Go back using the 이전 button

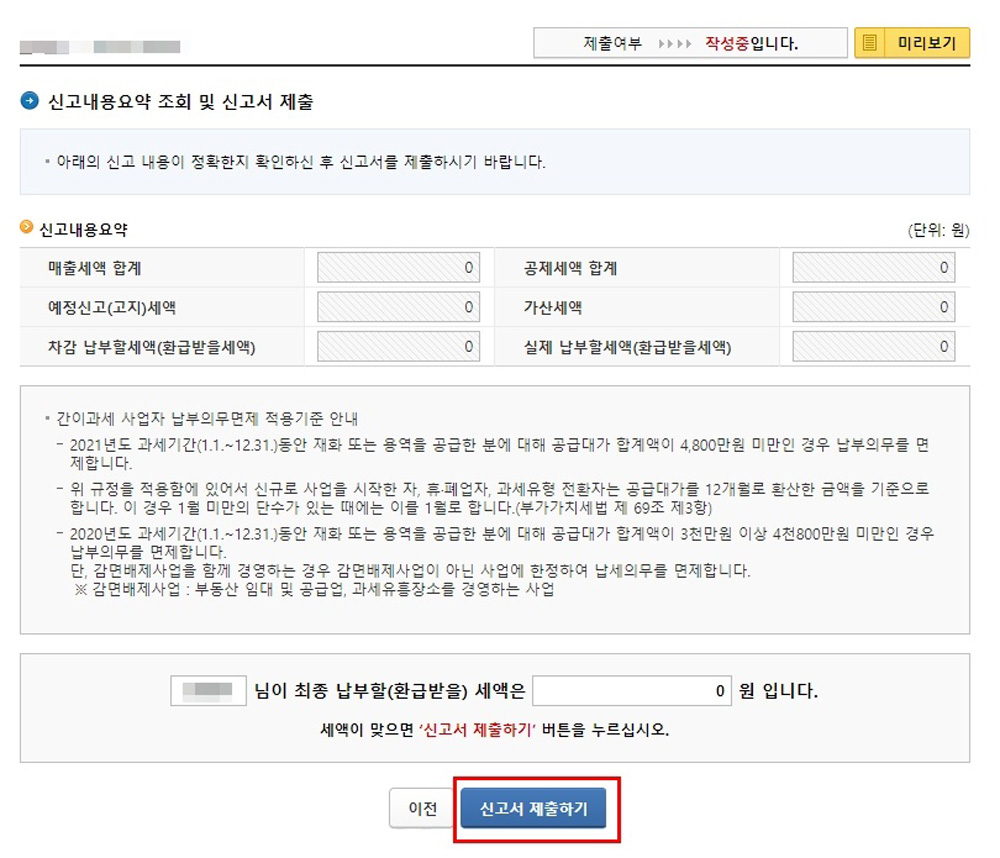point(422,808)
